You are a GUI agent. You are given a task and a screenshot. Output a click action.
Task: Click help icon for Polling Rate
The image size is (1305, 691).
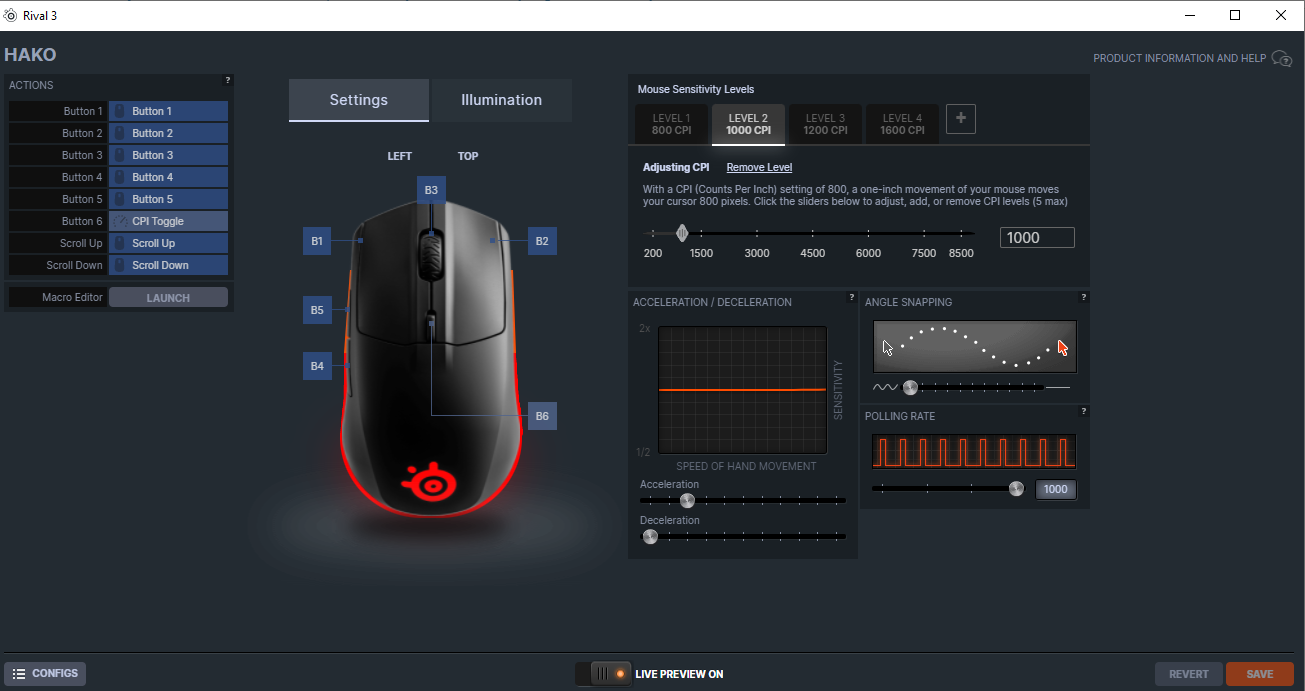point(1084,411)
